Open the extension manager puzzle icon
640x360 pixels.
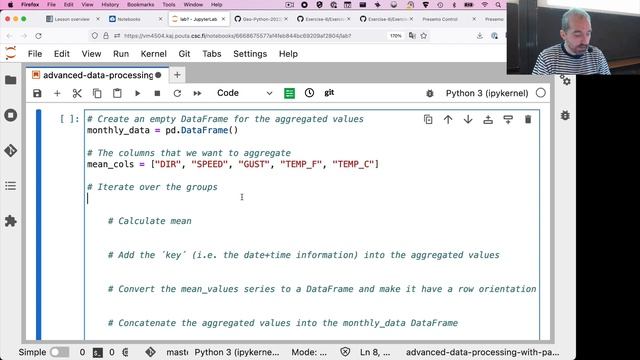point(11,221)
